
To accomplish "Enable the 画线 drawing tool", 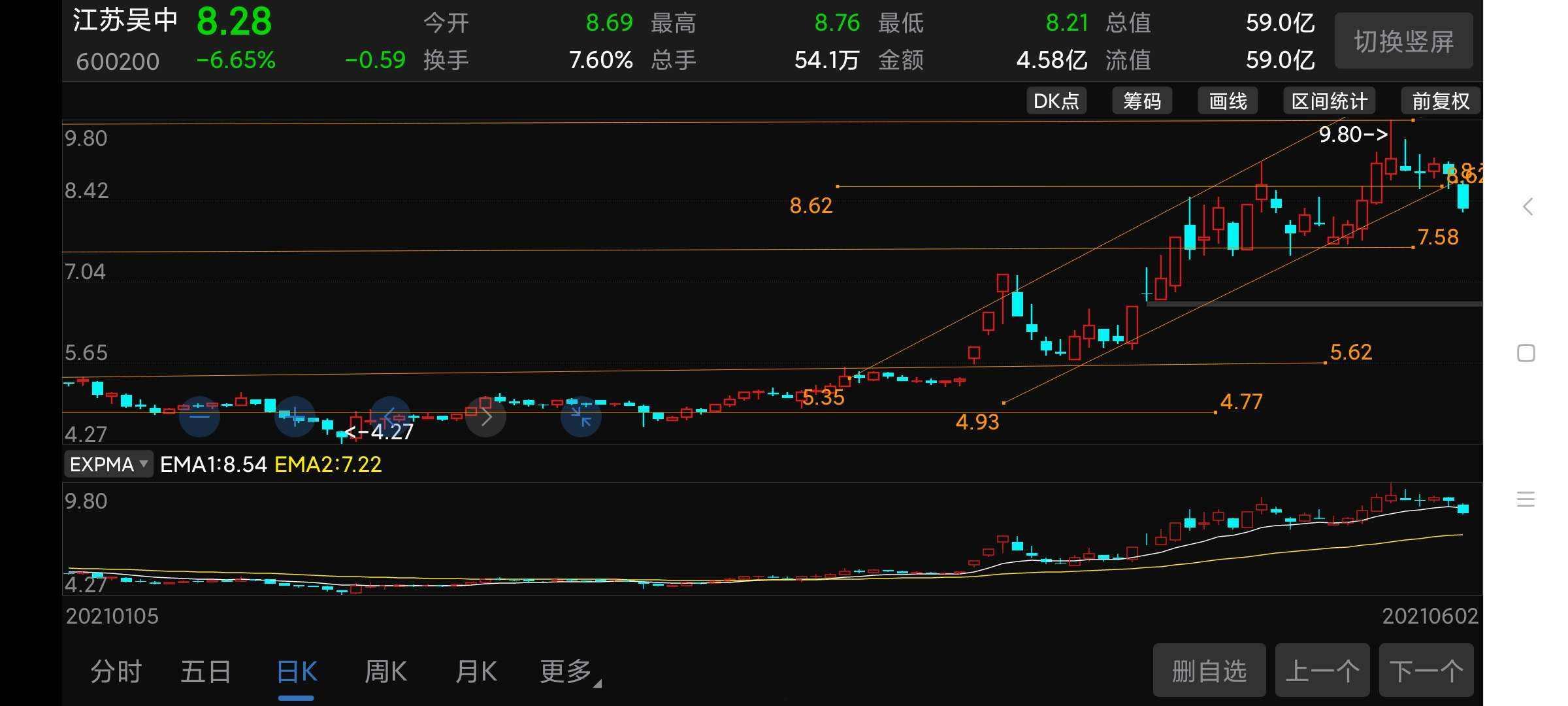I will [x=1228, y=101].
